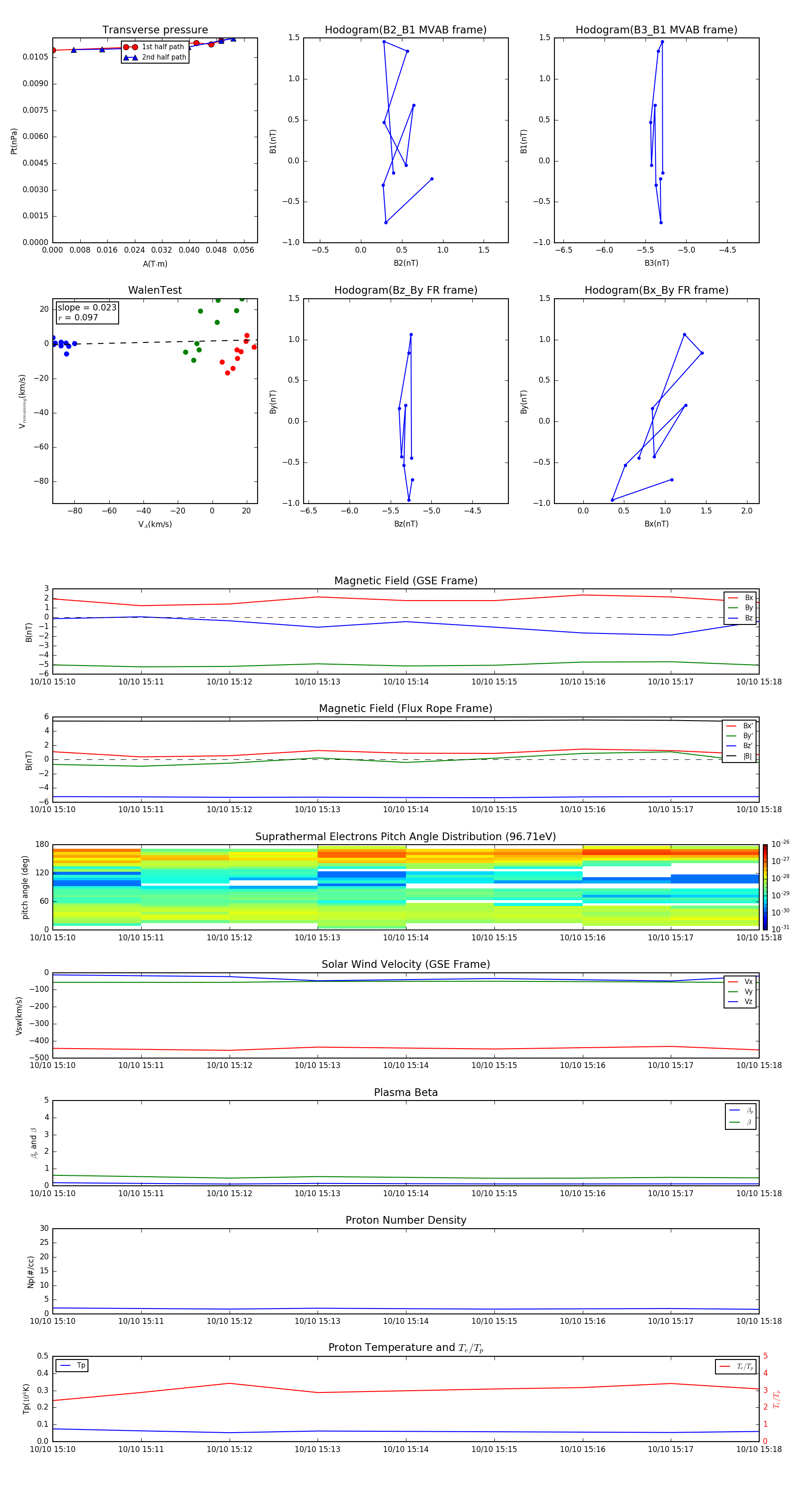The width and height of the screenshot is (812, 1489).
Task: Click 'slope = 0.023' annotation text
Action: point(87,308)
